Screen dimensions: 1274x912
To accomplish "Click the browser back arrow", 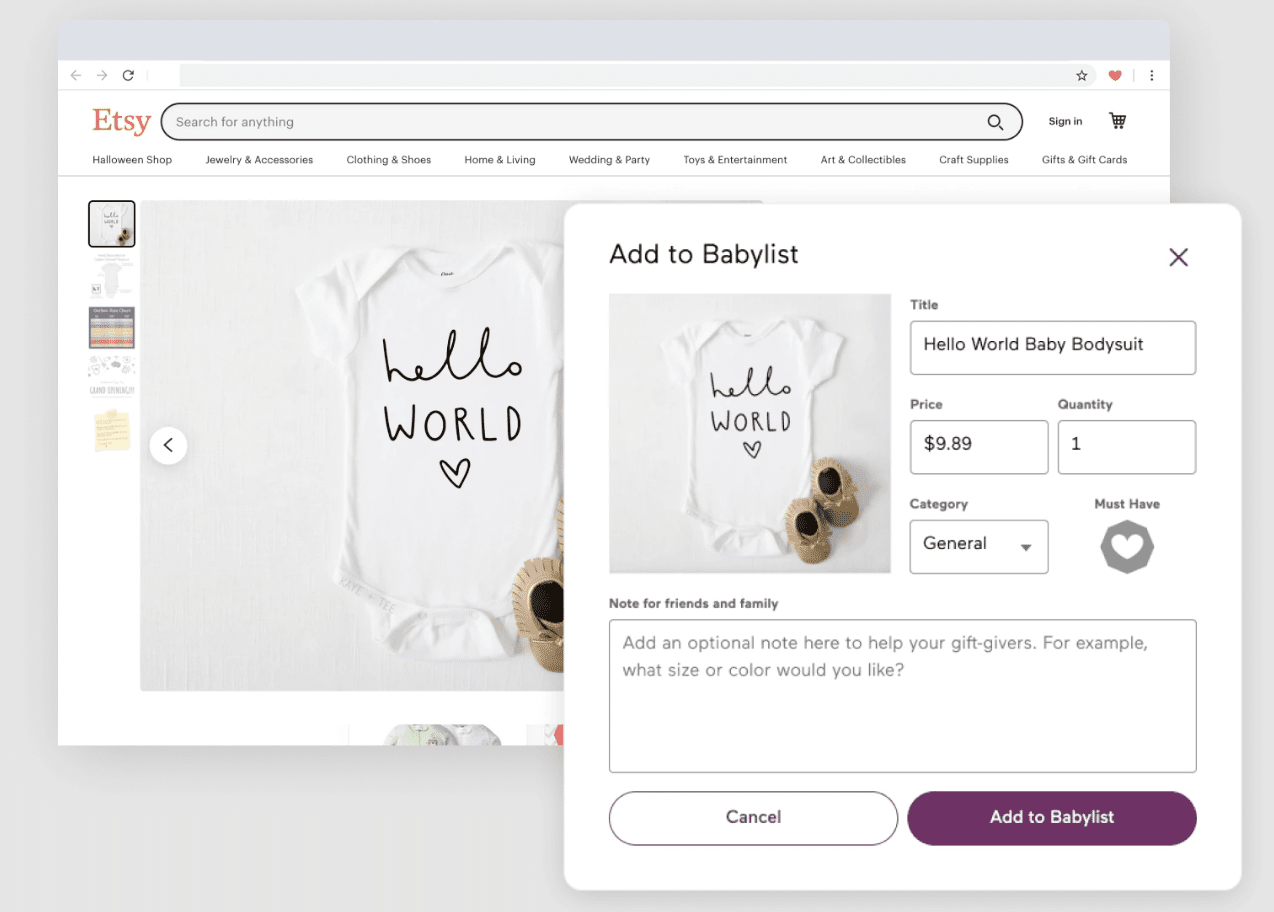I will point(76,75).
